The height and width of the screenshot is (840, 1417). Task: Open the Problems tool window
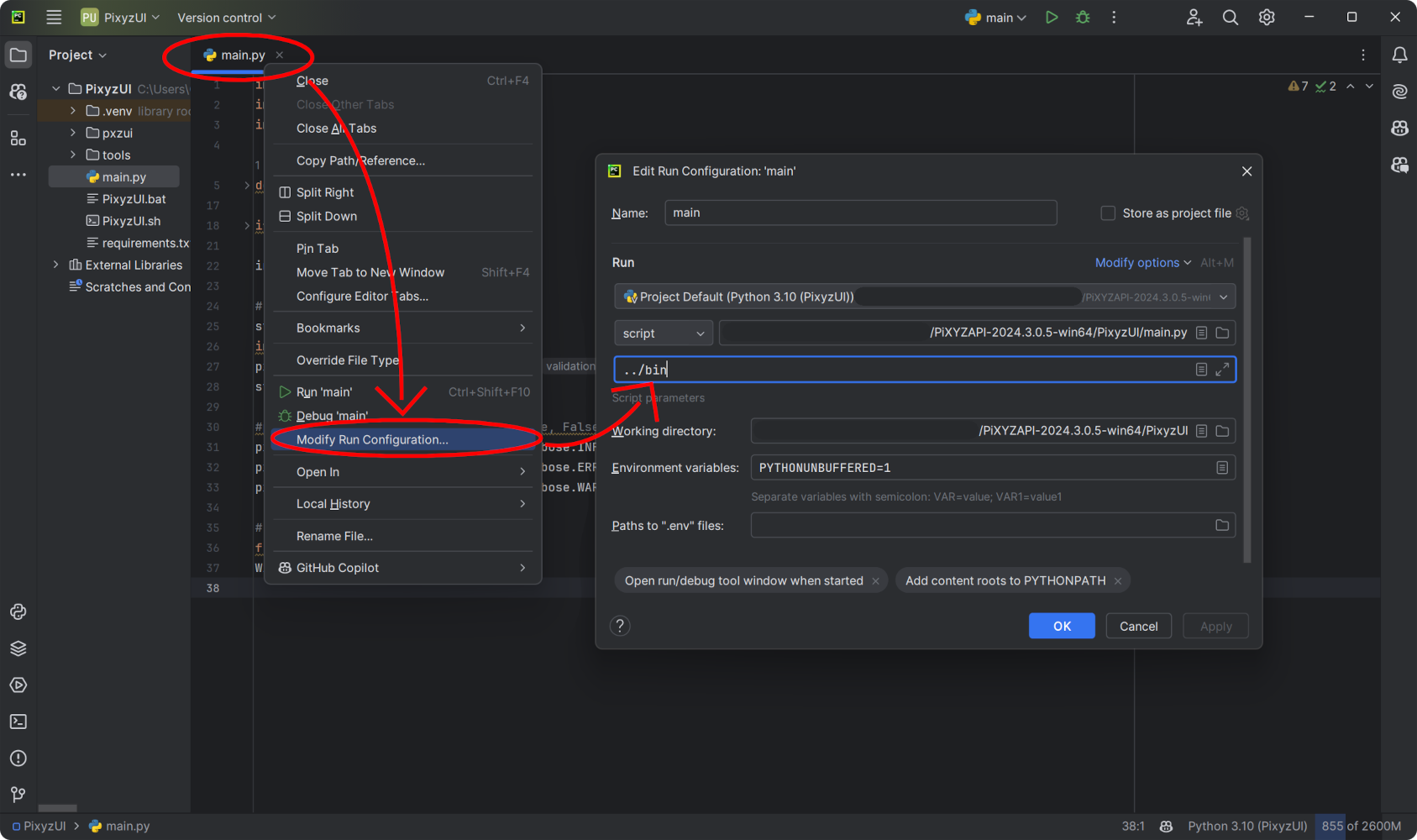tap(18, 758)
